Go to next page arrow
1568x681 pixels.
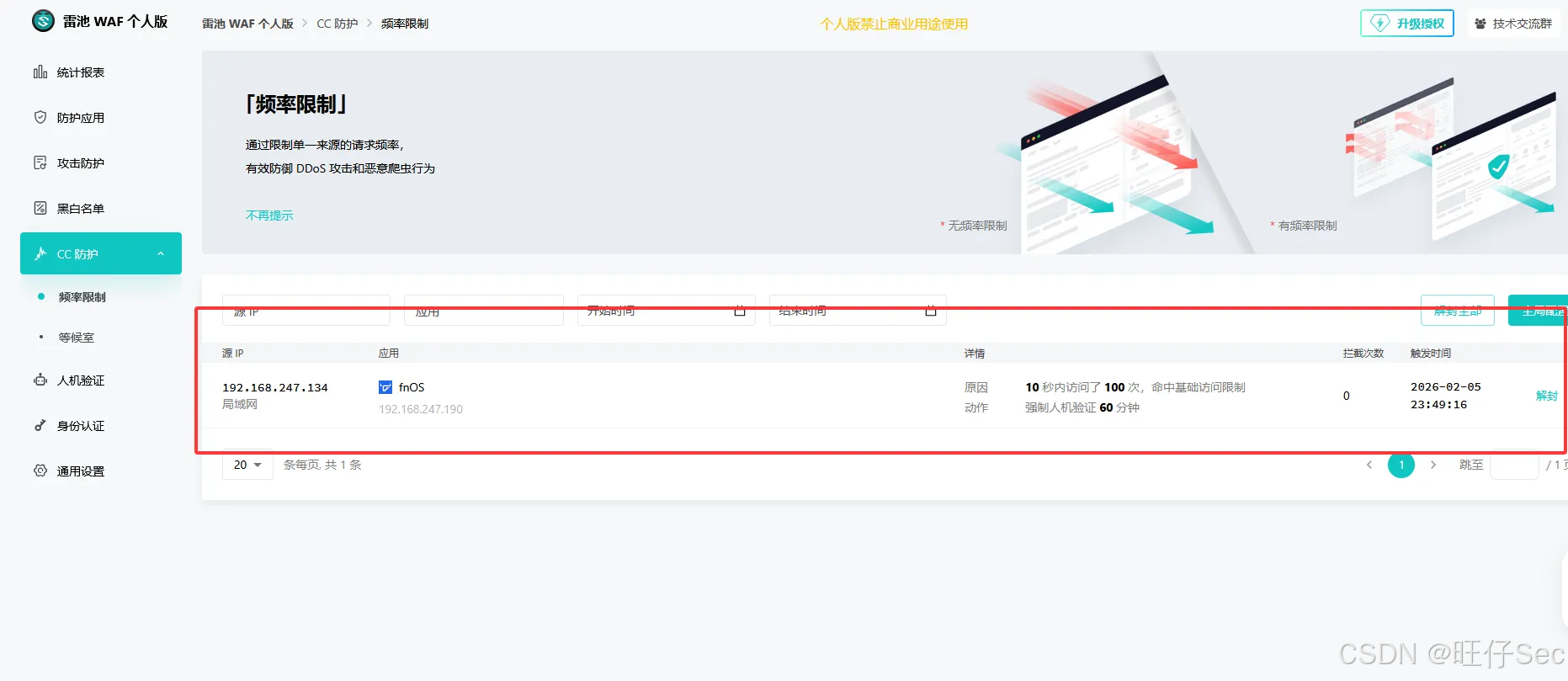click(x=1433, y=465)
